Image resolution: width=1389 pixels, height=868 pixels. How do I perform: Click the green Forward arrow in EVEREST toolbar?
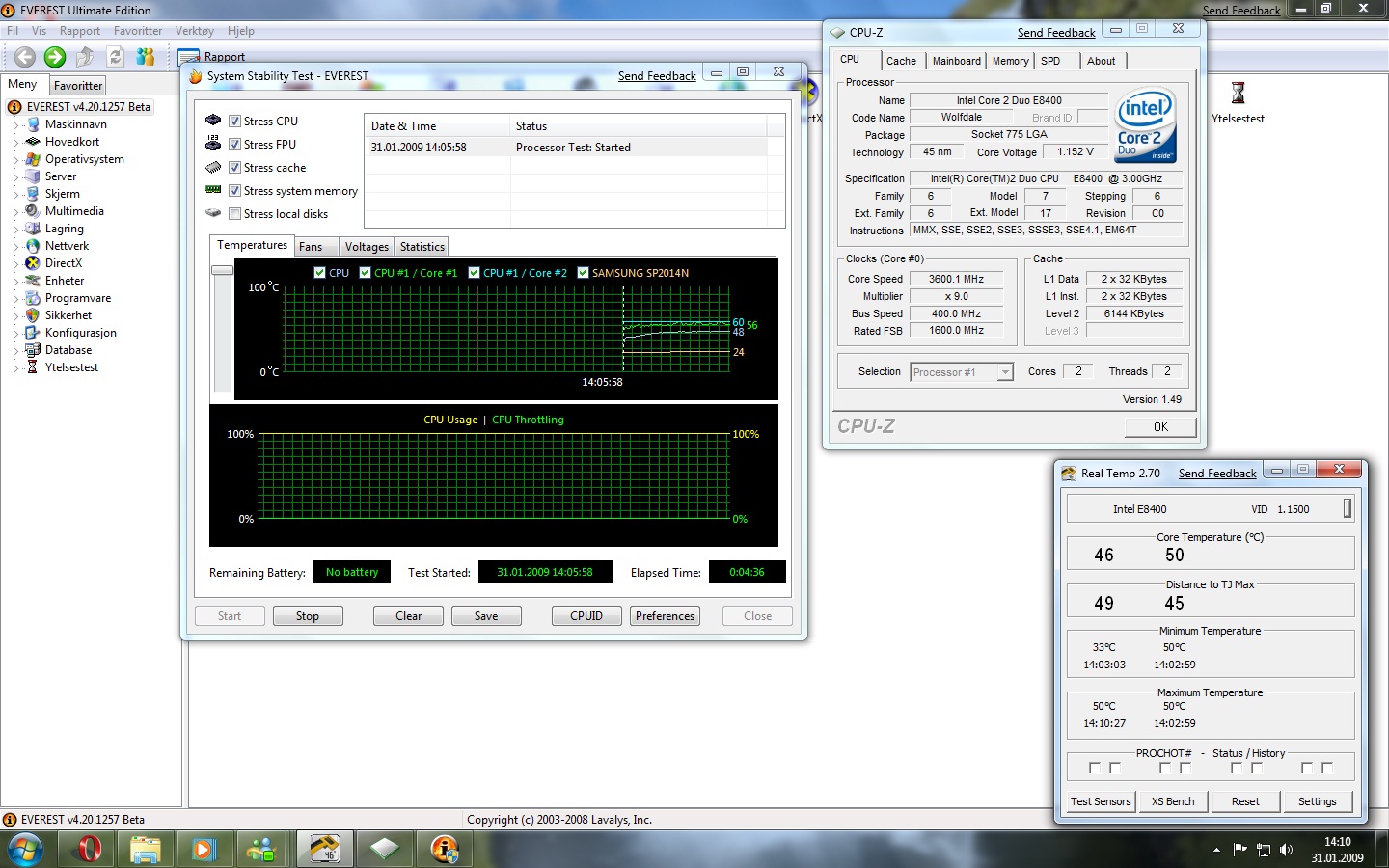(55, 57)
